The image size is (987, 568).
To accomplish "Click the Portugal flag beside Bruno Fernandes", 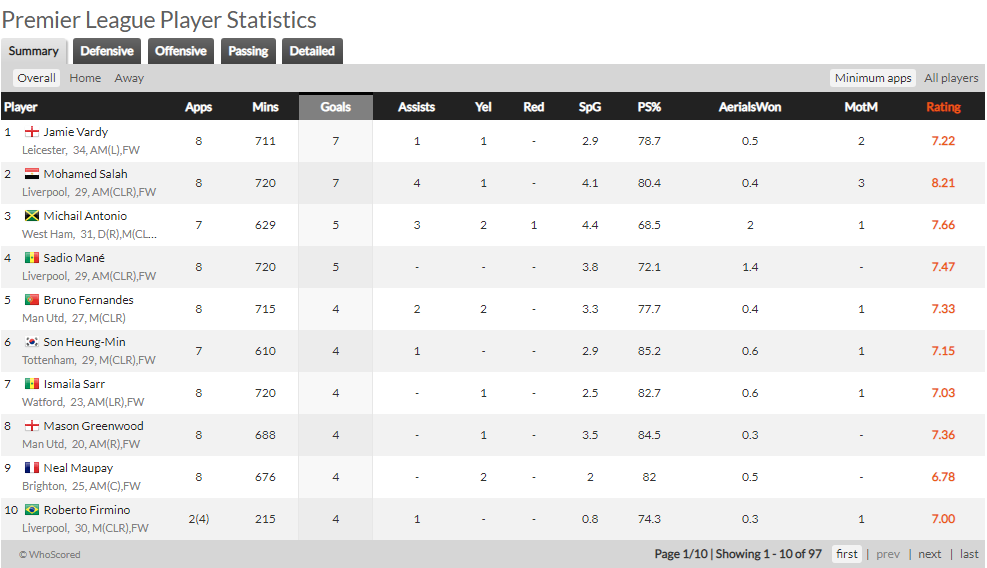I will (x=31, y=300).
